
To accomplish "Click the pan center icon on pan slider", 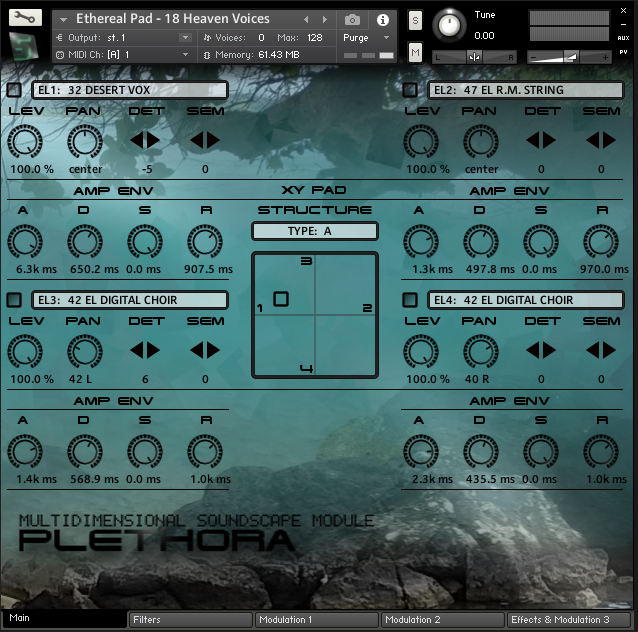I will [474, 57].
